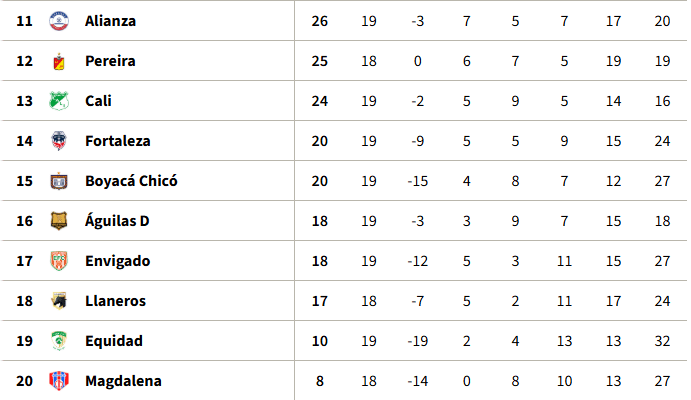Image resolution: width=691 pixels, height=400 pixels.
Task: Click position number 16 in the table
Action: 24,221
